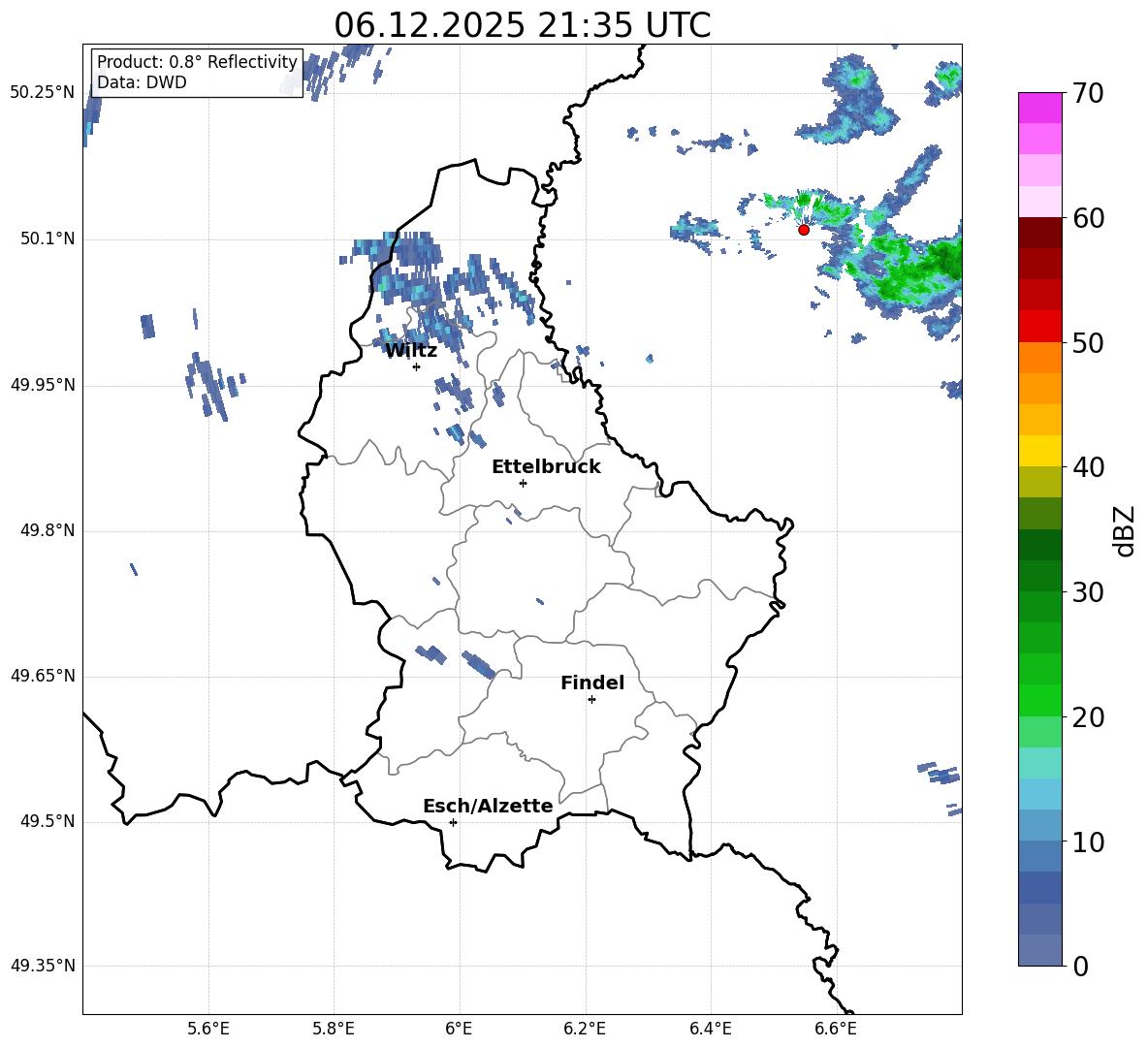The width and height of the screenshot is (1148, 1048).
Task: Click the colorbar tick label 70
Action: 1089,93
